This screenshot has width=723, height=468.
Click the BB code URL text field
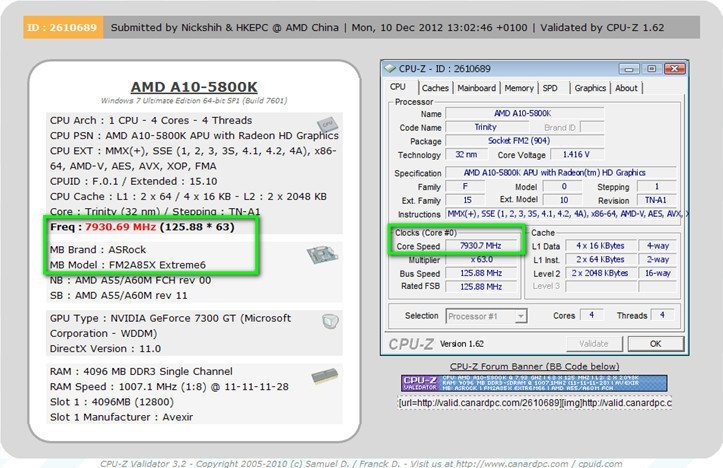click(x=535, y=403)
